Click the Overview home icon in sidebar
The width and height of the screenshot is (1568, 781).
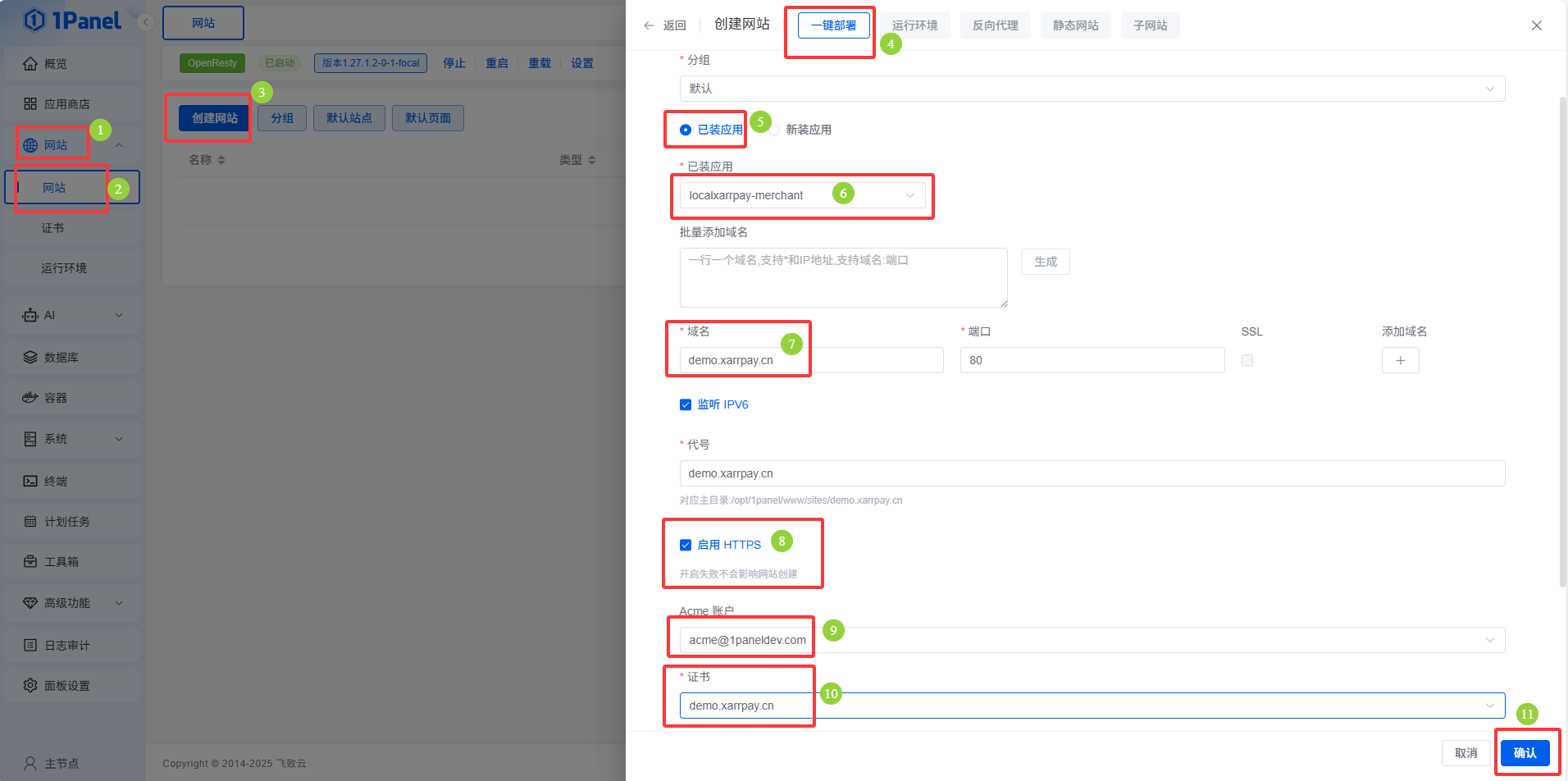click(x=30, y=64)
